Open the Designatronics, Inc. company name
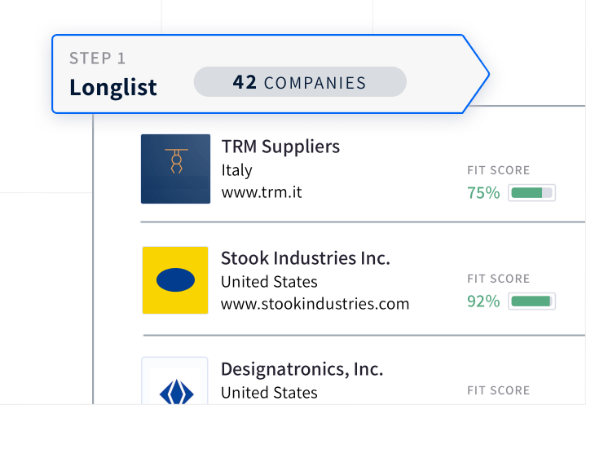This screenshot has height=458, width=615. coord(301,369)
